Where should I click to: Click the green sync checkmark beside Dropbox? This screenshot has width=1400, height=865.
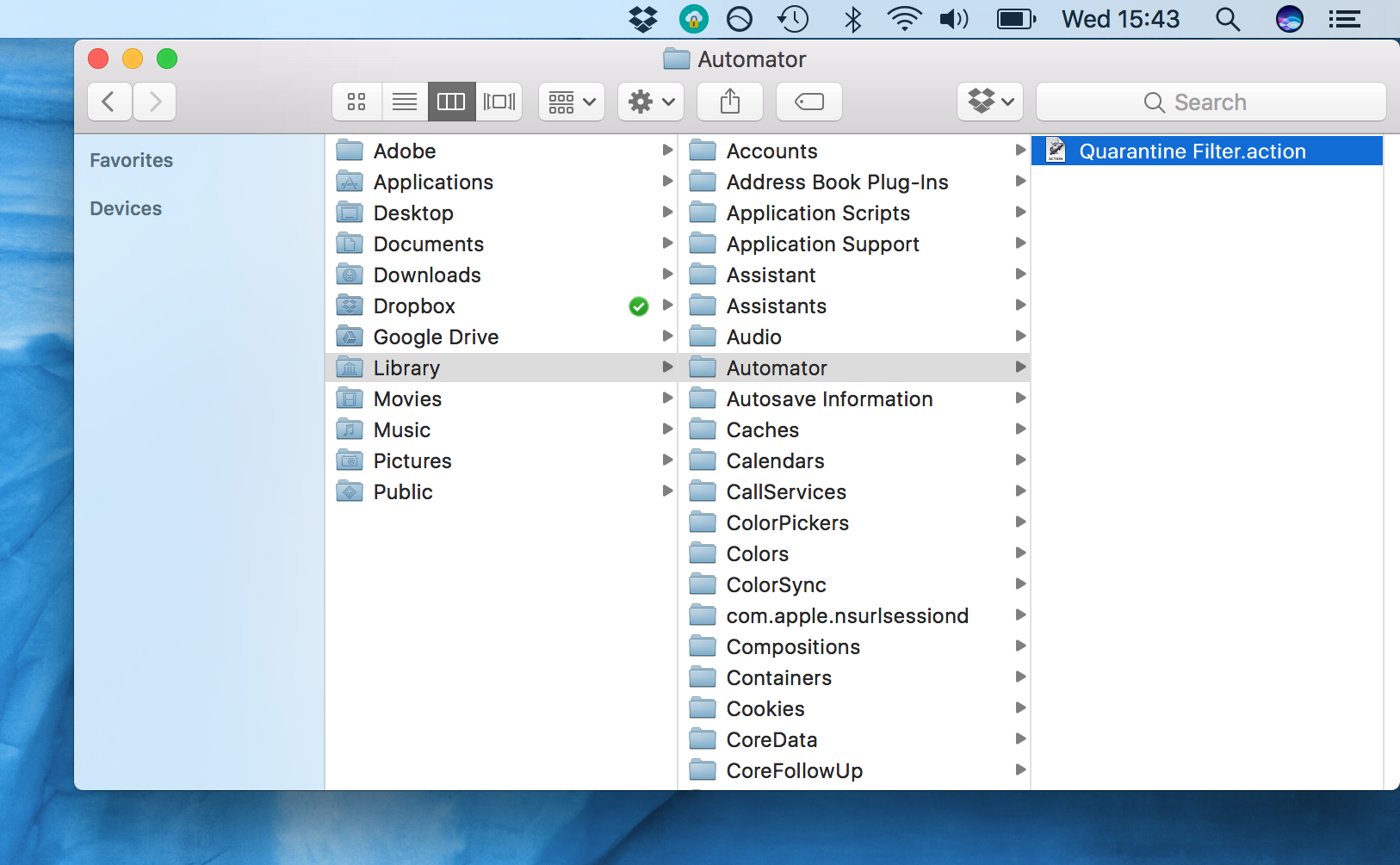click(x=638, y=306)
